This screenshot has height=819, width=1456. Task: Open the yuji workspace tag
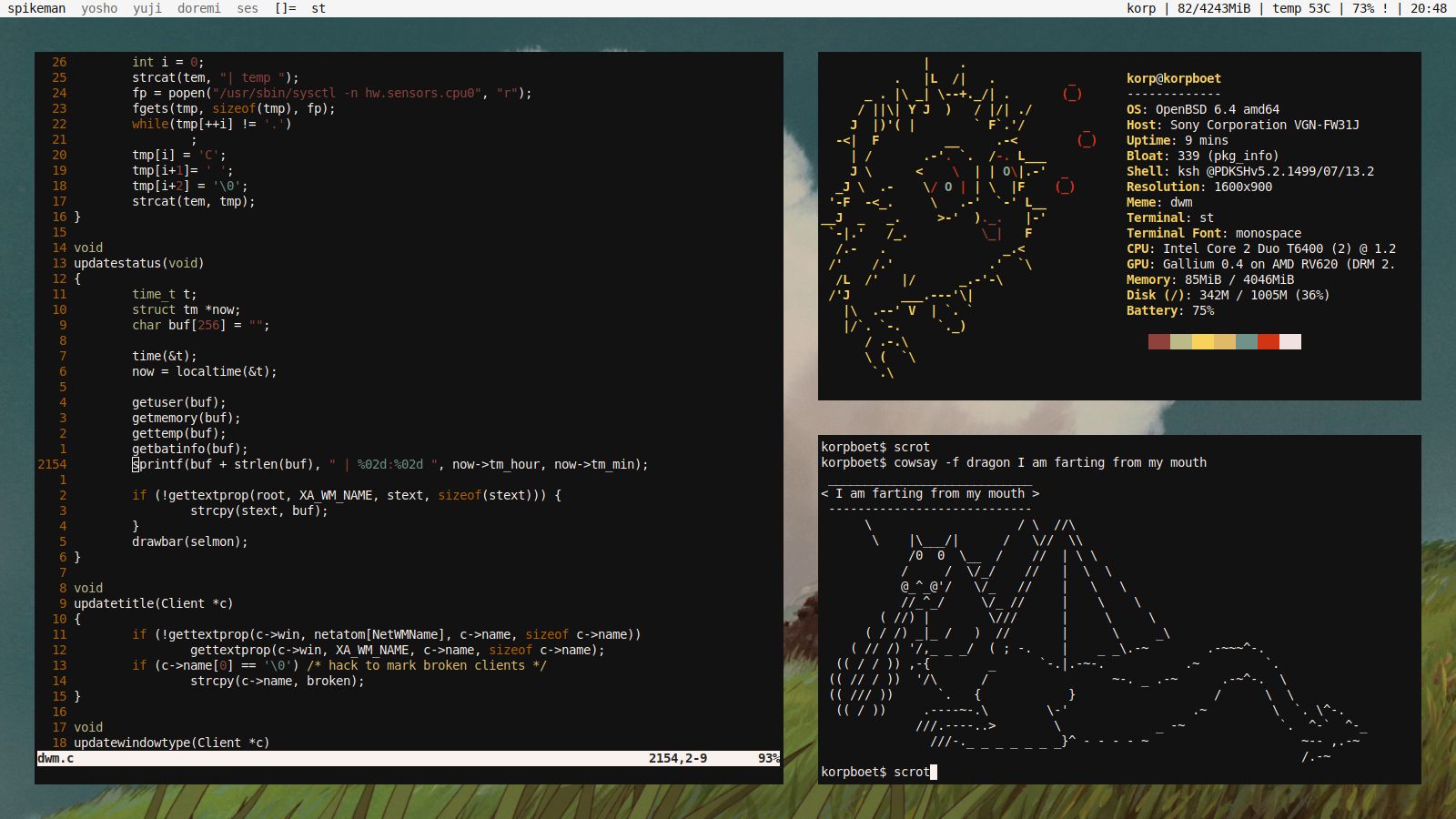click(147, 8)
